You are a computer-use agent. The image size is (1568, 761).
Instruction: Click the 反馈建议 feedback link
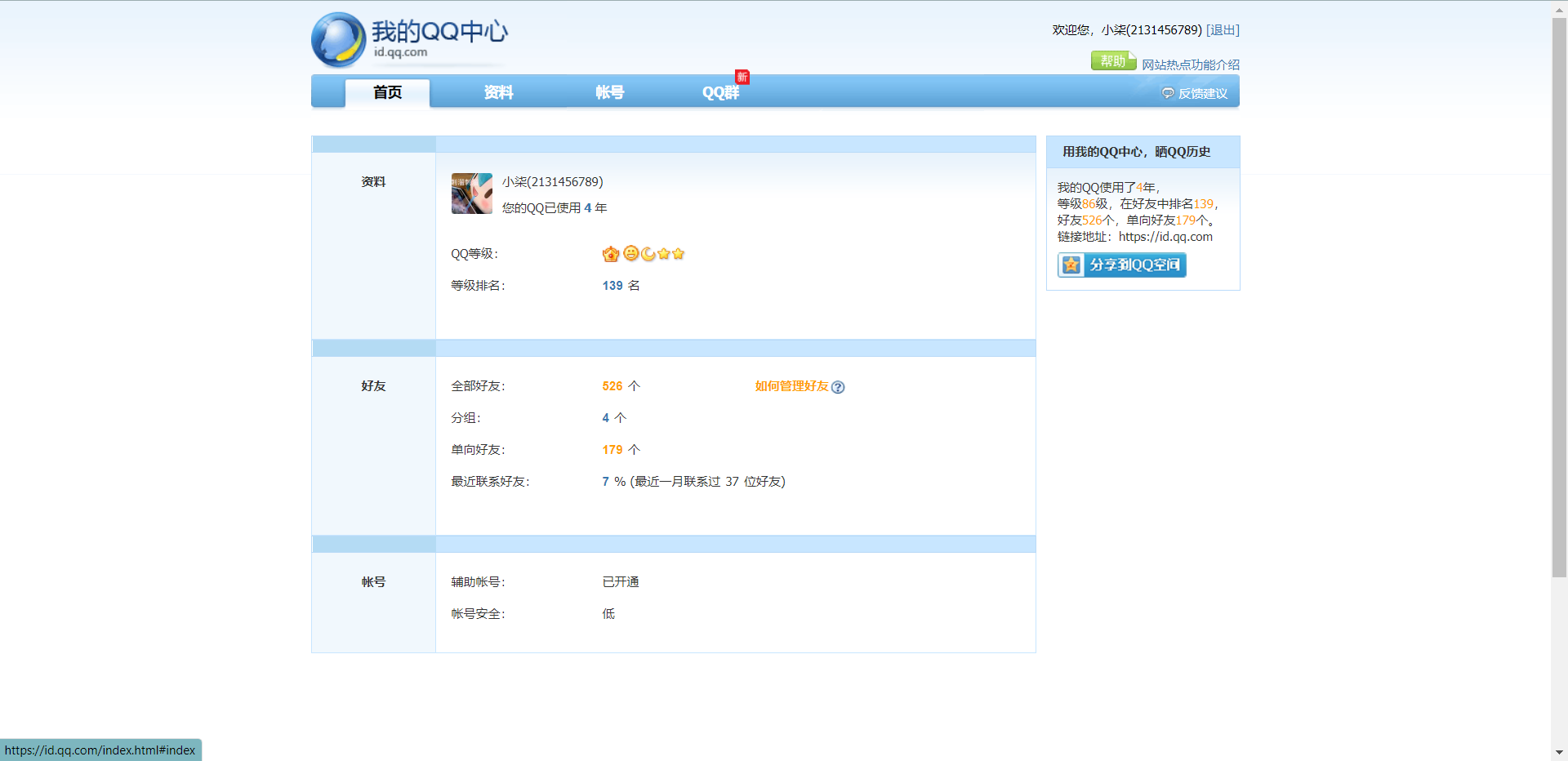(x=1202, y=93)
